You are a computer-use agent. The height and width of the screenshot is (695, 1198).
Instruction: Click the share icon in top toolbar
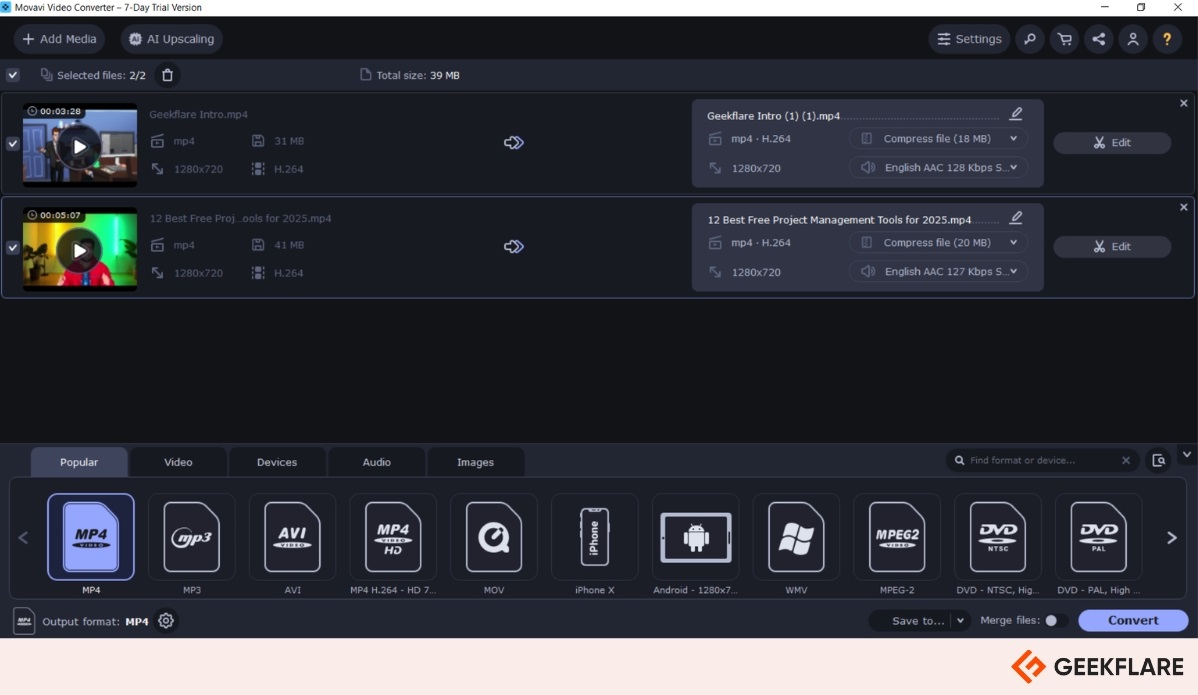pos(1099,39)
